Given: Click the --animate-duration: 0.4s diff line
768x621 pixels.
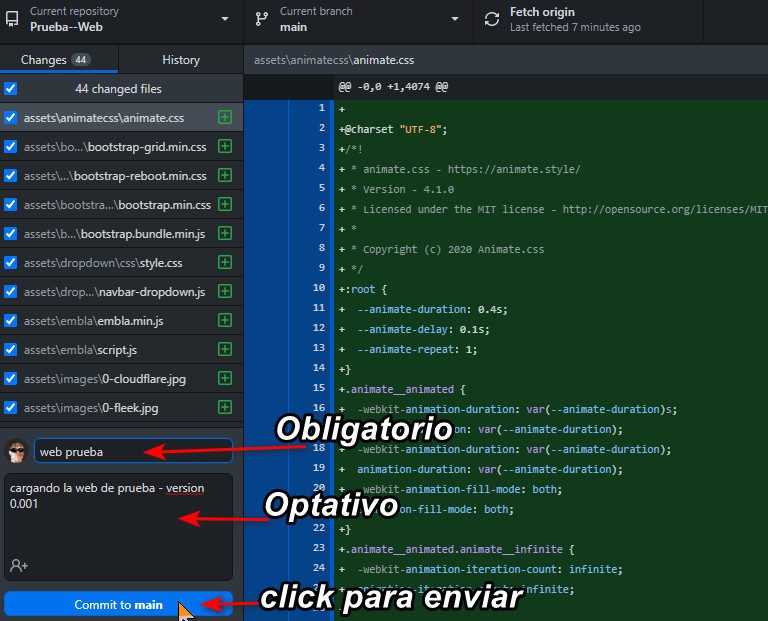Looking at the screenshot, I should (424, 310).
